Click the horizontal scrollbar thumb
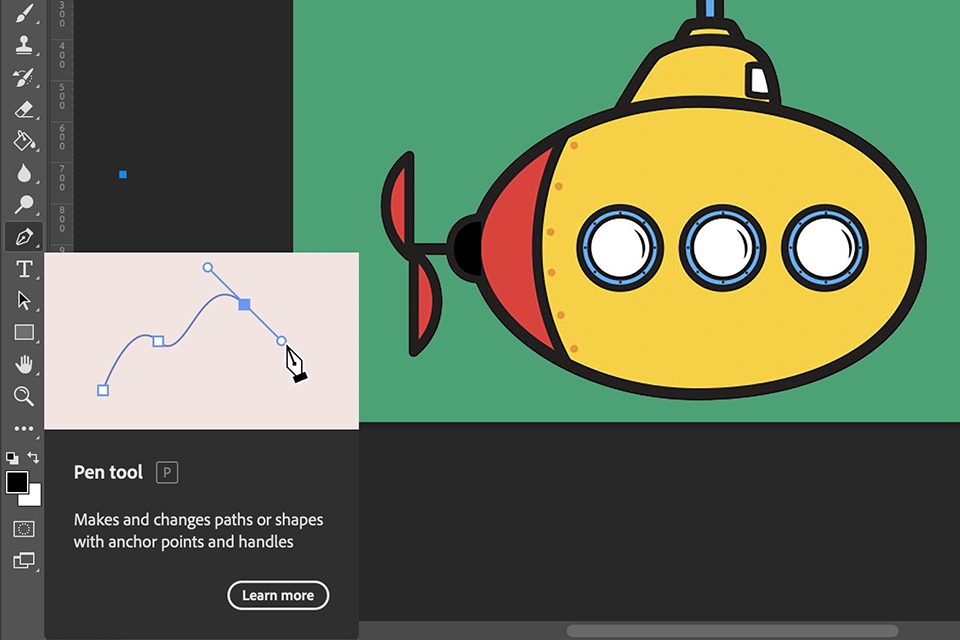 (732, 631)
